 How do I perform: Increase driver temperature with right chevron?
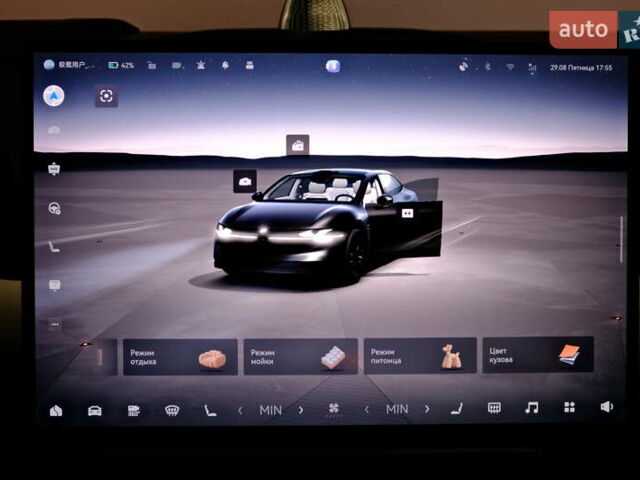click(x=301, y=410)
